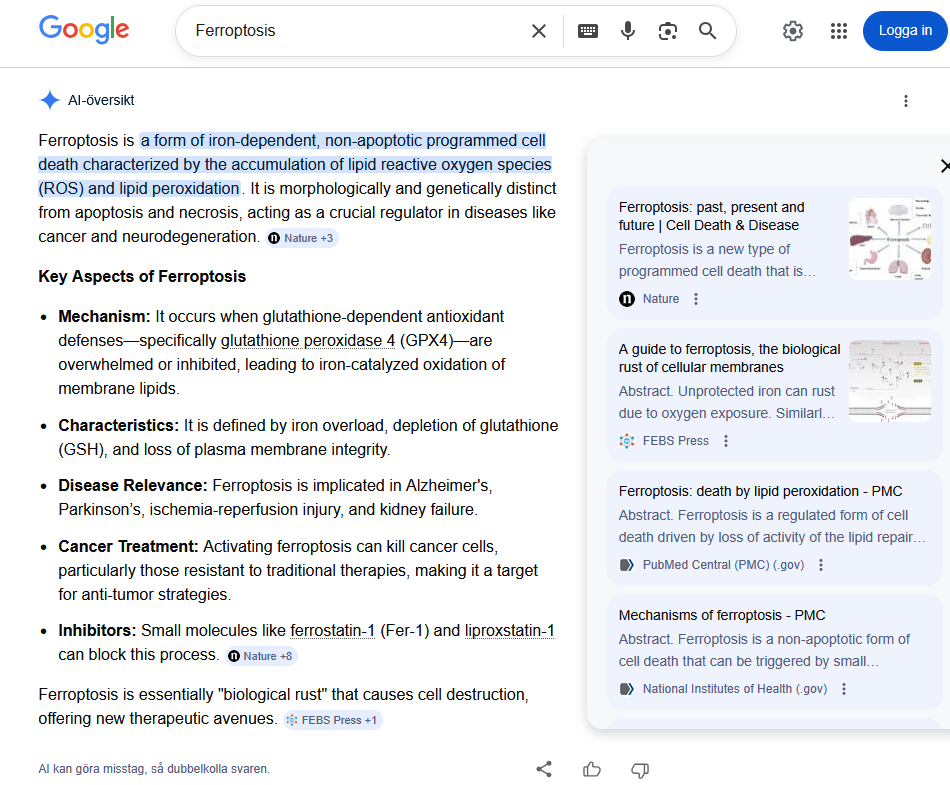The width and height of the screenshot is (950, 785).
Task: Give thumbs down feedback on AI overview
Action: click(640, 770)
